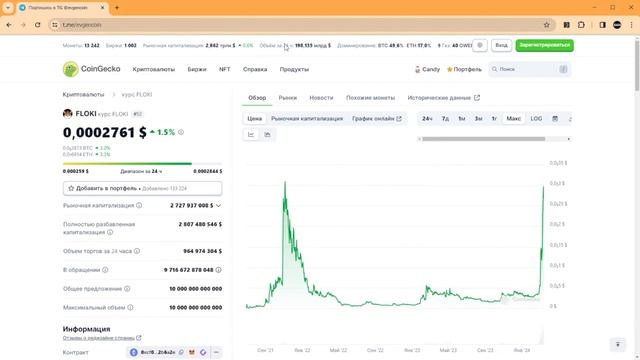640x360 pixels.
Task: Reload the browser page
Action: point(38,25)
